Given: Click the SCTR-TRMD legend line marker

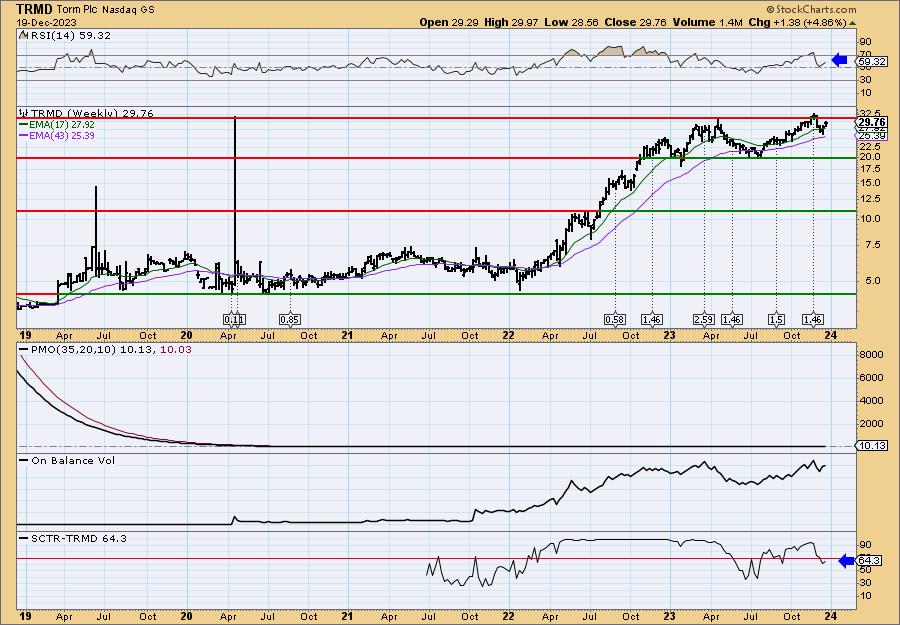Looking at the screenshot, I should coord(24,538).
